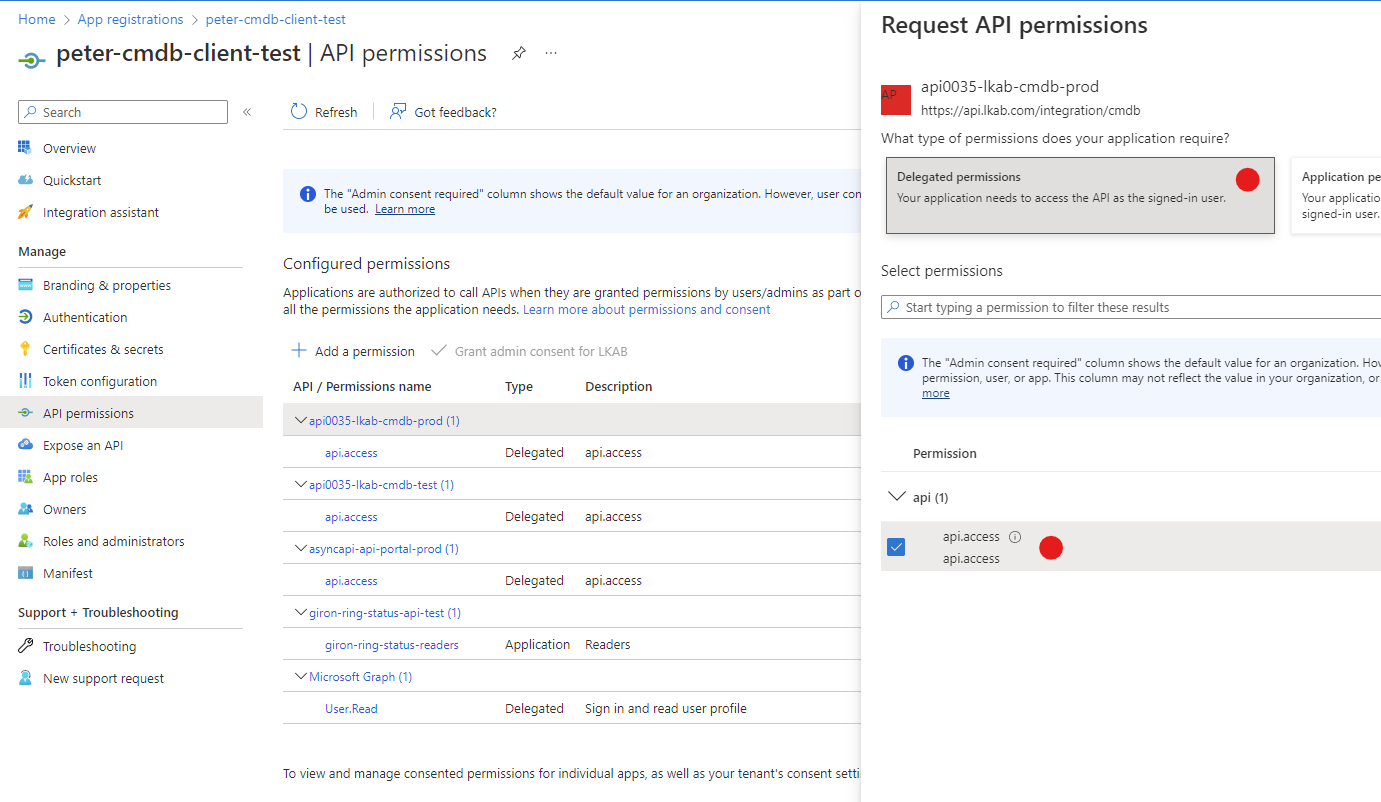This screenshot has height=802, width=1381.
Task: Collapse the api (1) permission group
Action: [x=897, y=496]
